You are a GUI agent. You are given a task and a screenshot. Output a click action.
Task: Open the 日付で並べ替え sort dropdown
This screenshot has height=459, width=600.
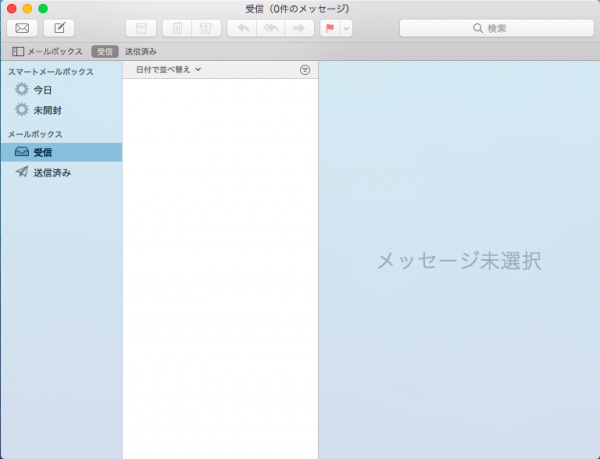(x=168, y=70)
